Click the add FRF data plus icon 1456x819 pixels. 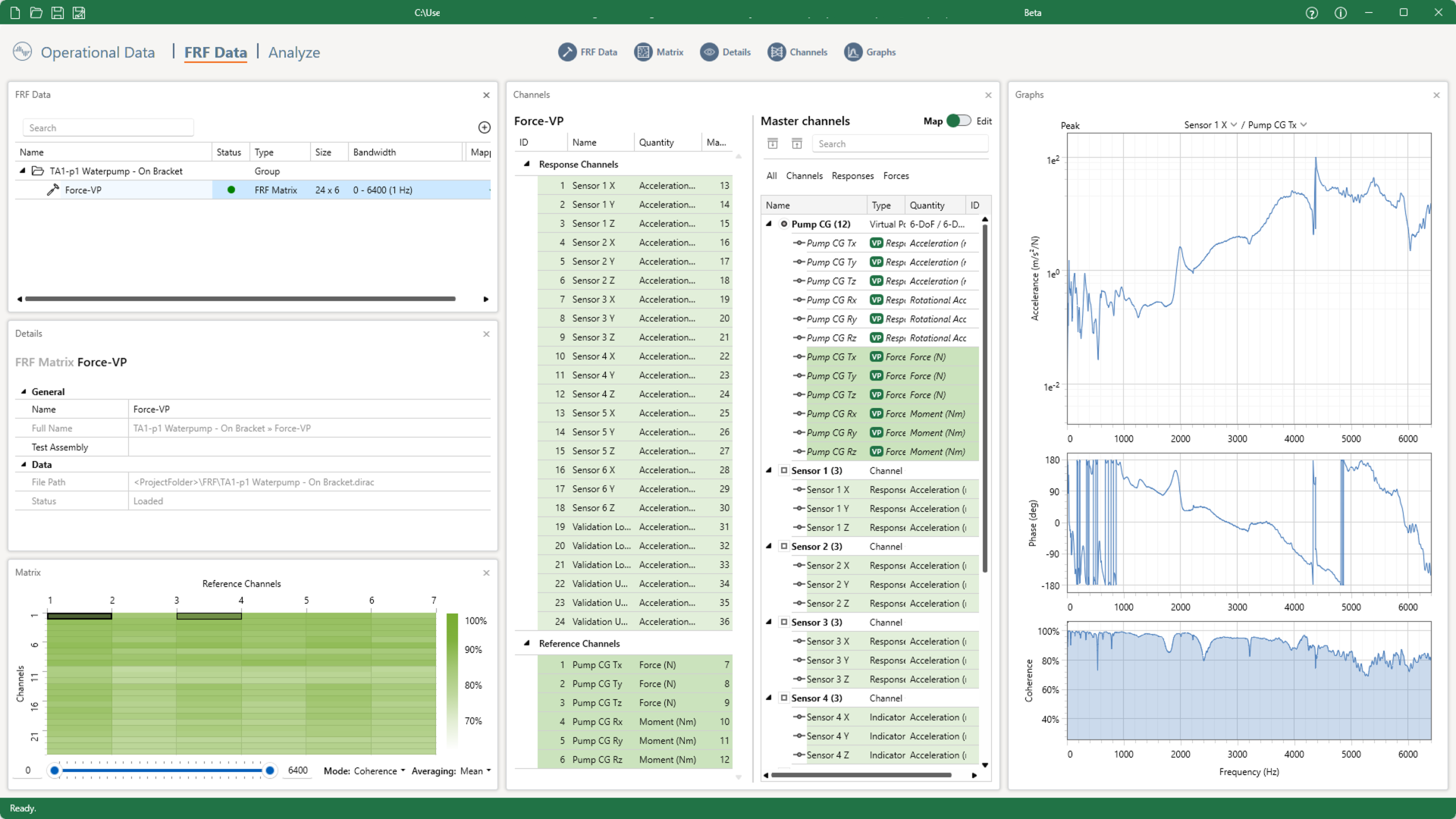coord(485,127)
